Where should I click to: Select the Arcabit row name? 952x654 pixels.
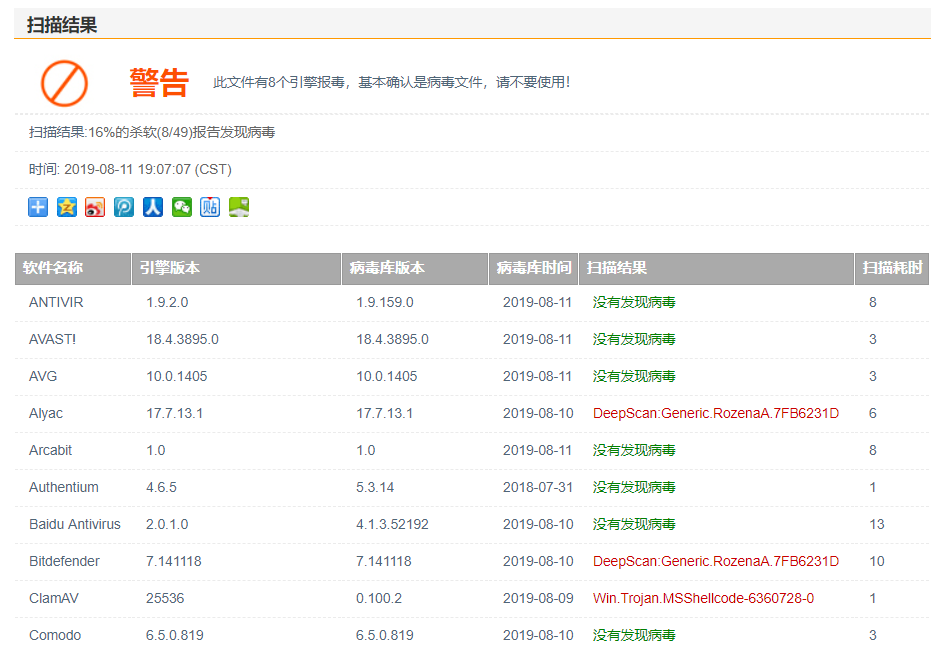[50, 451]
